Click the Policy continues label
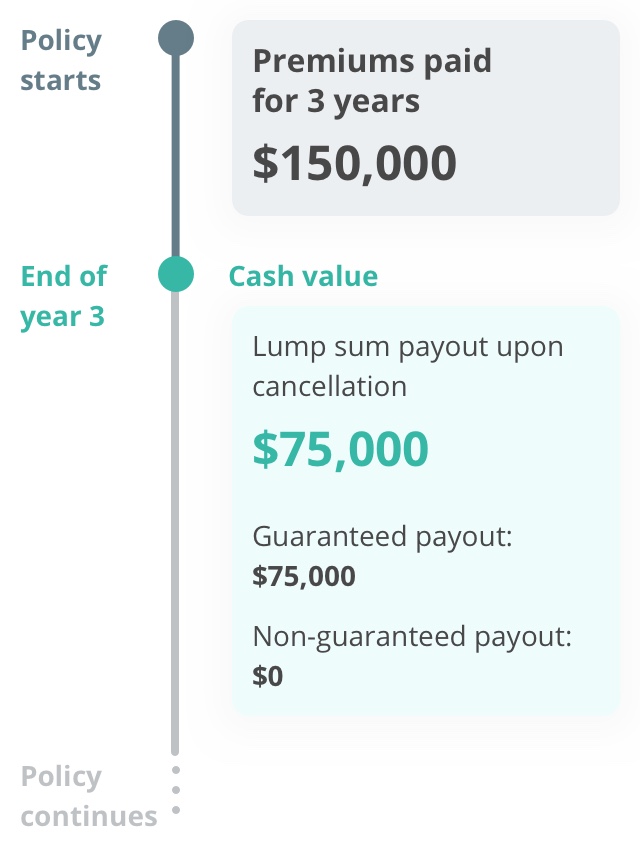Screen dimensions: 640x856 (x=89, y=796)
